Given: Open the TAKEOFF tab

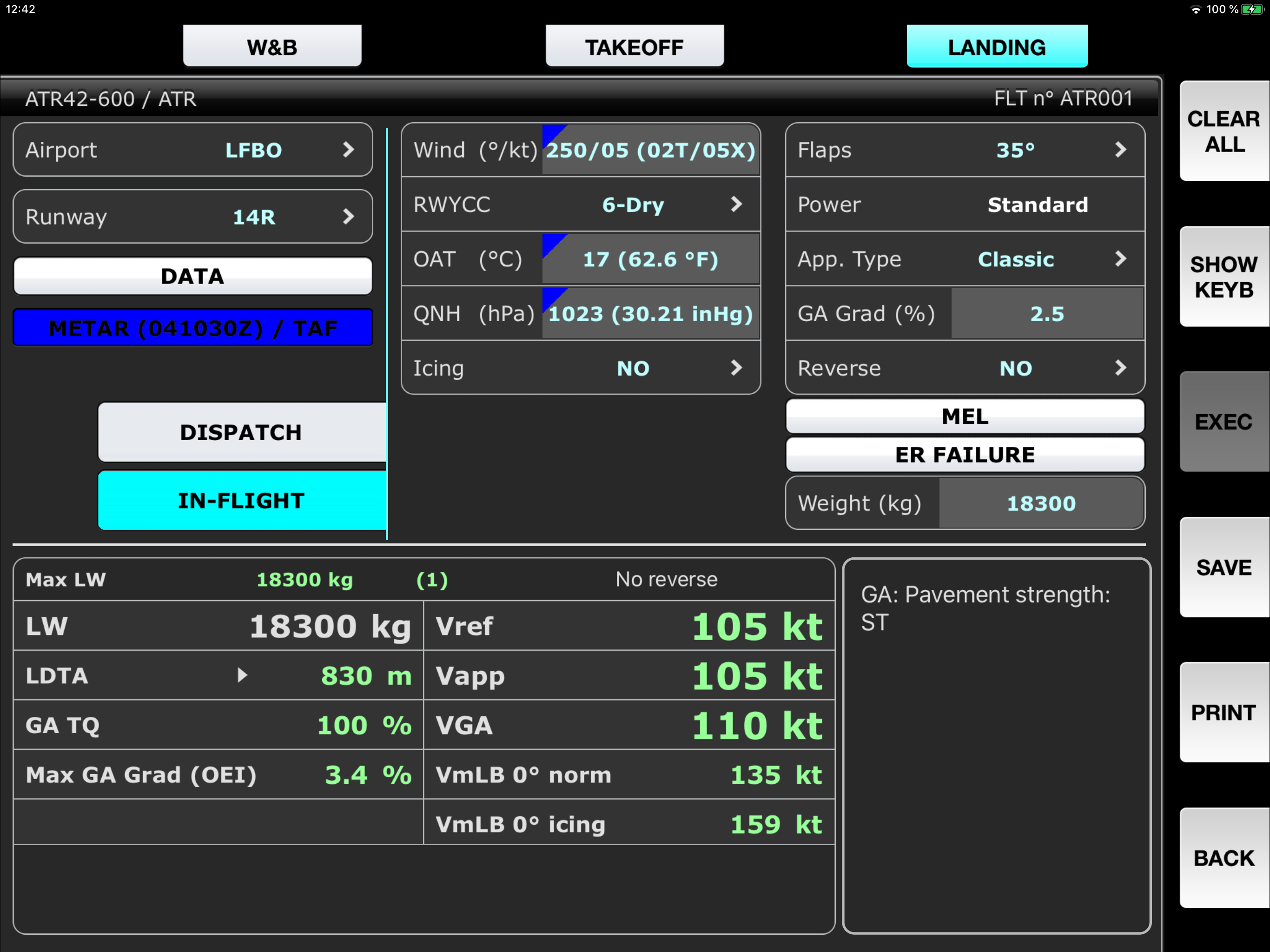Looking at the screenshot, I should (635, 46).
